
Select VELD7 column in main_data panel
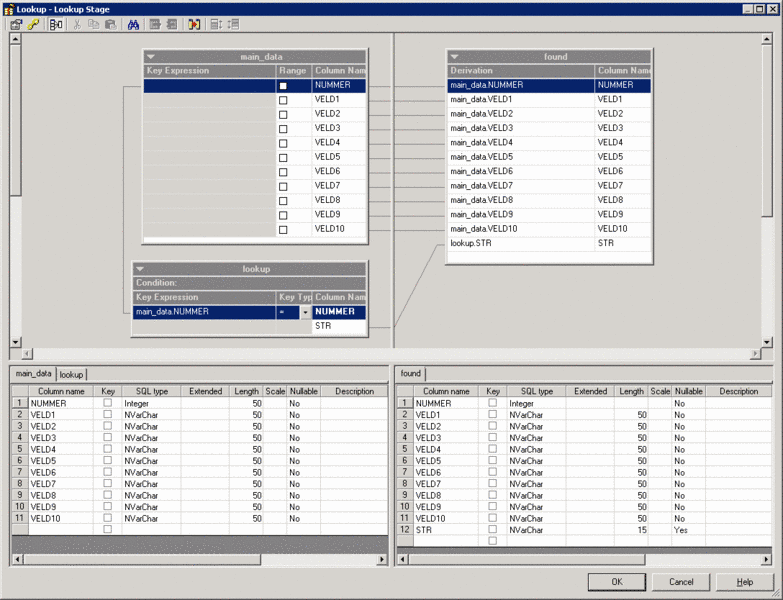point(340,186)
